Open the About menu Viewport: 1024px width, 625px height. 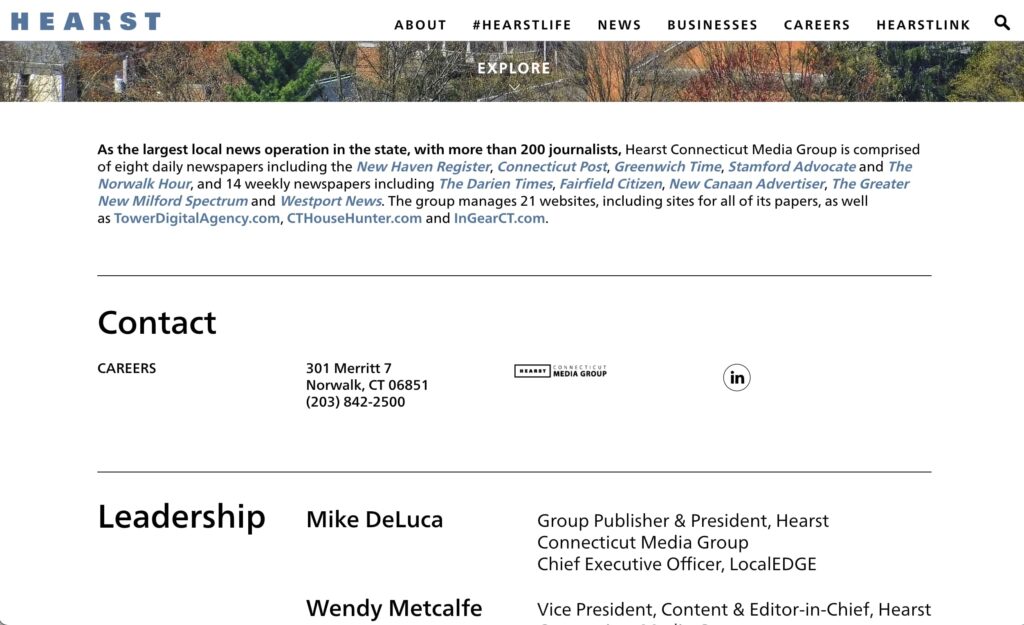click(420, 25)
